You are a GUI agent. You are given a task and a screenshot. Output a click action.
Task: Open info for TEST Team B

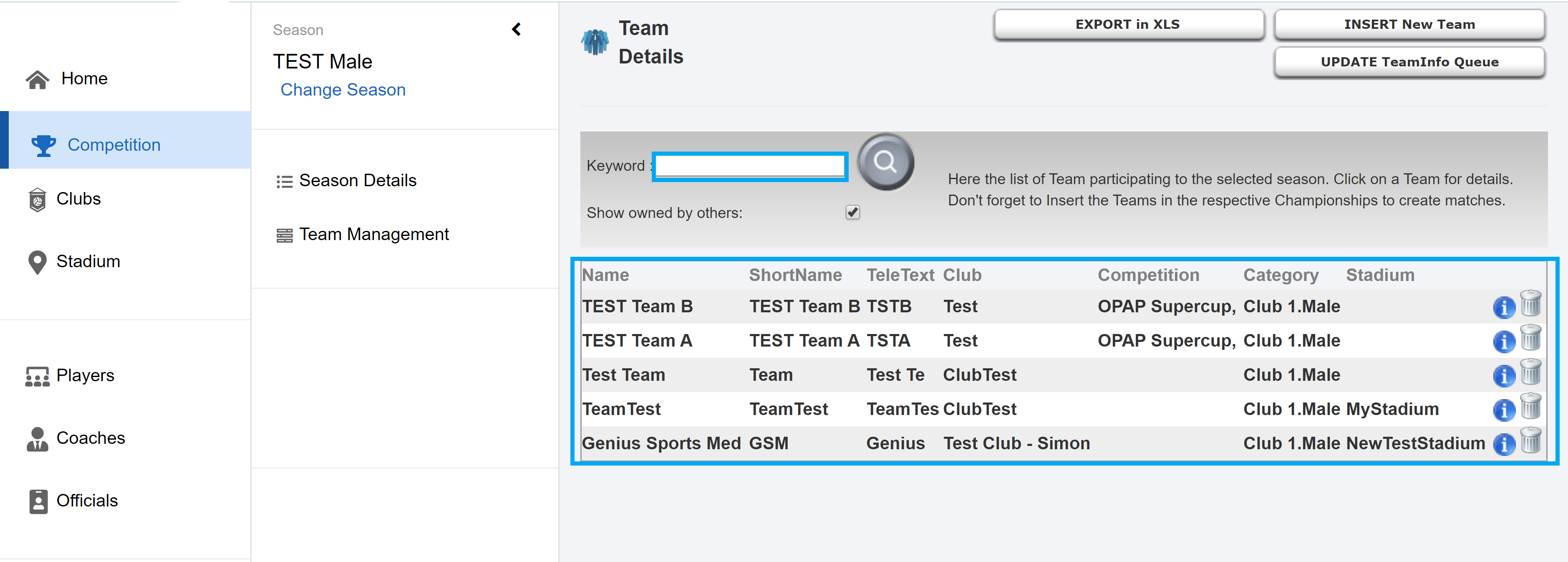(x=1503, y=307)
